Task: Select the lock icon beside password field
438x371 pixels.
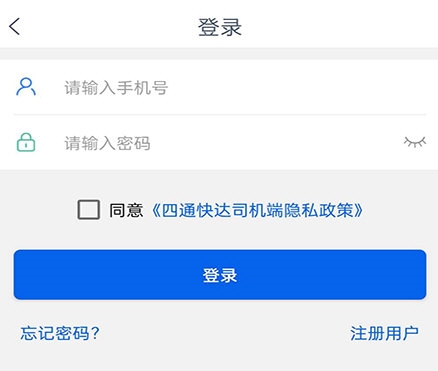Action: tap(26, 142)
